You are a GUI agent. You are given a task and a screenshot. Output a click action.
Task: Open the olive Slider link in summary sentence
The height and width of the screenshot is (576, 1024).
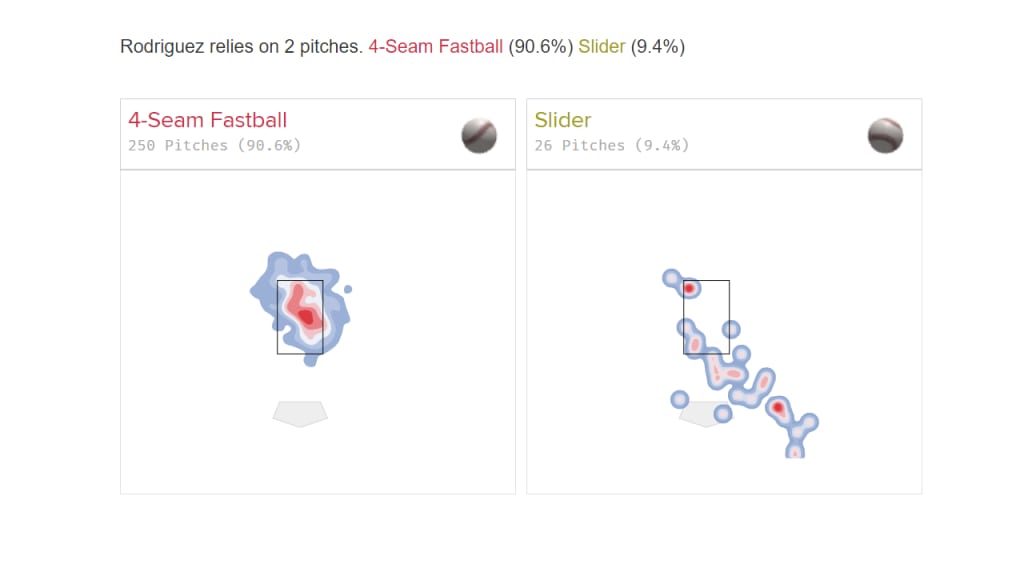[x=601, y=46]
